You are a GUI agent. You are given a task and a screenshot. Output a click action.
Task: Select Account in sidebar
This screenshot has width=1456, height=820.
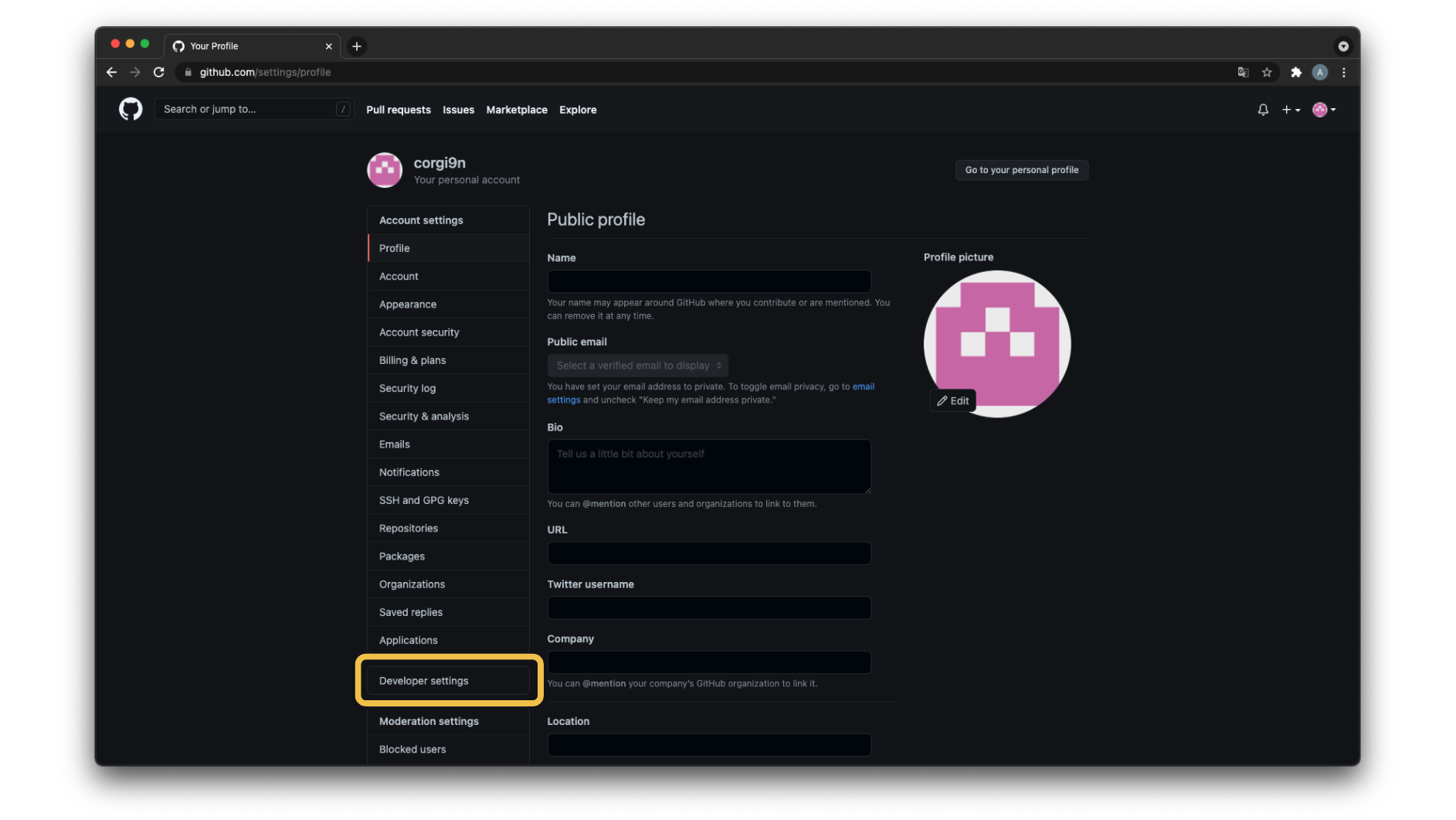click(x=448, y=276)
